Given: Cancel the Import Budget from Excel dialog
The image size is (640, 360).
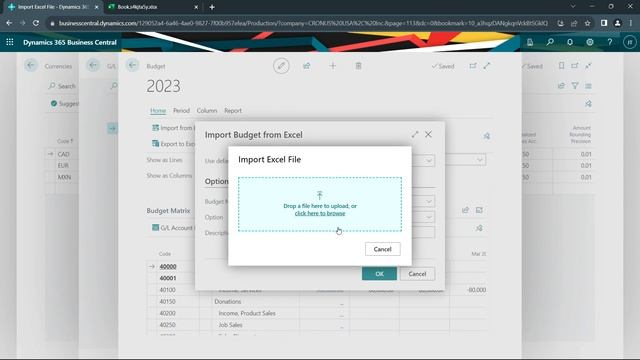Looking at the screenshot, I should click(x=417, y=274).
